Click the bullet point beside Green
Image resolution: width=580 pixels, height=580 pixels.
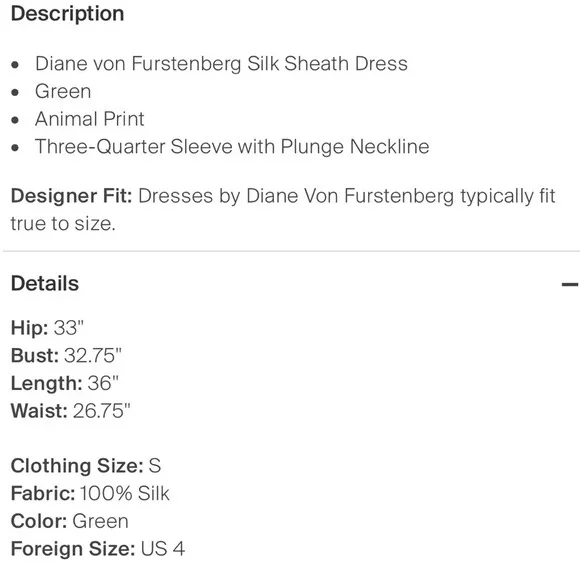[15, 92]
